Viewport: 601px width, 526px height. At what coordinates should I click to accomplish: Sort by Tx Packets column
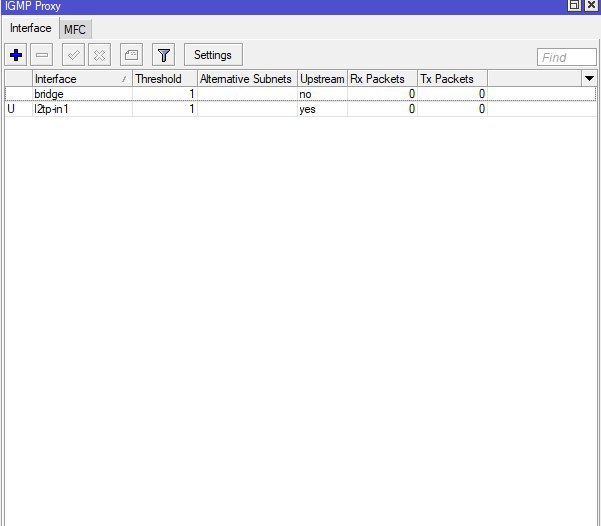tap(452, 79)
